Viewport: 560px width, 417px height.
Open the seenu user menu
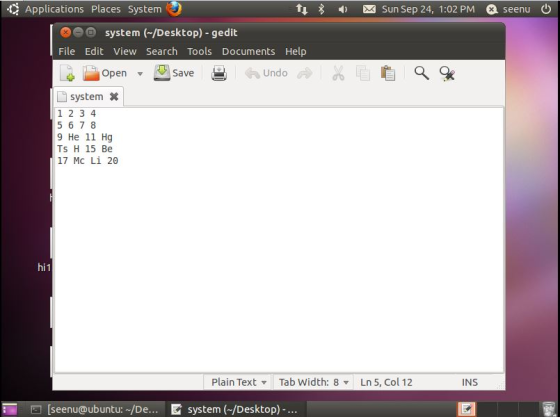click(509, 9)
